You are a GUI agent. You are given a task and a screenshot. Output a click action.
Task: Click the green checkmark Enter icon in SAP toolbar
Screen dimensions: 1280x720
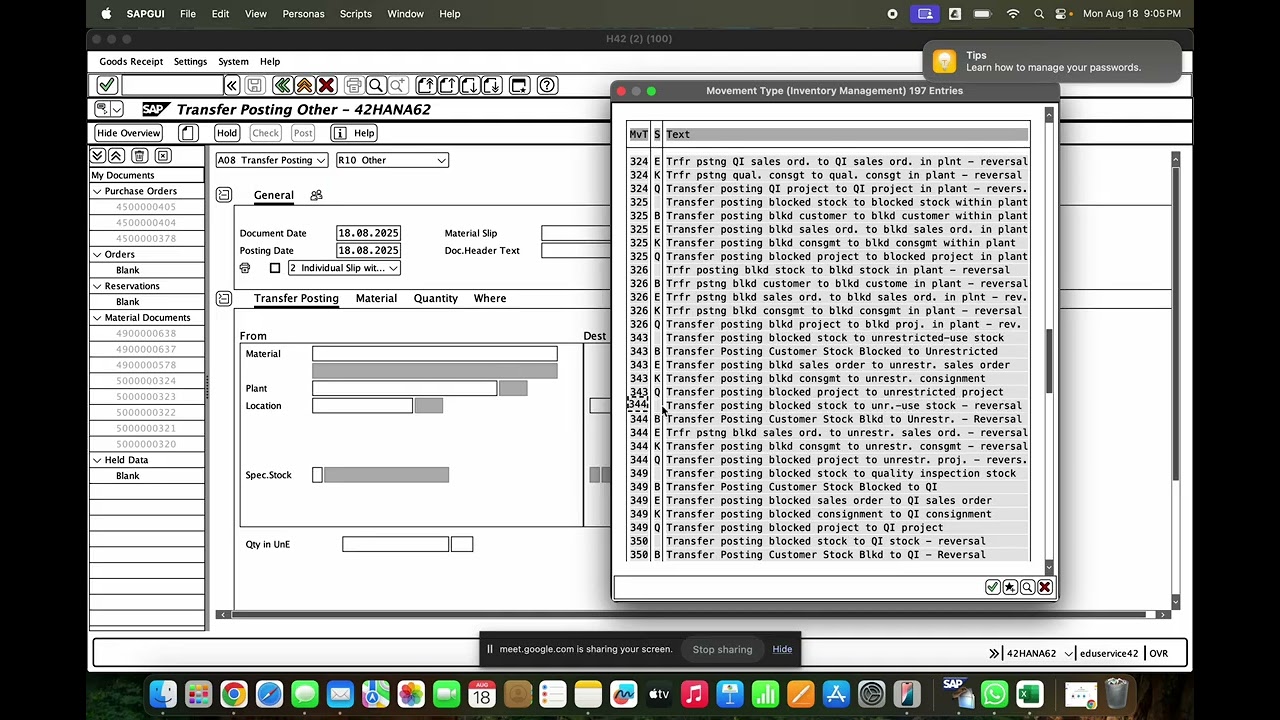[x=106, y=86]
